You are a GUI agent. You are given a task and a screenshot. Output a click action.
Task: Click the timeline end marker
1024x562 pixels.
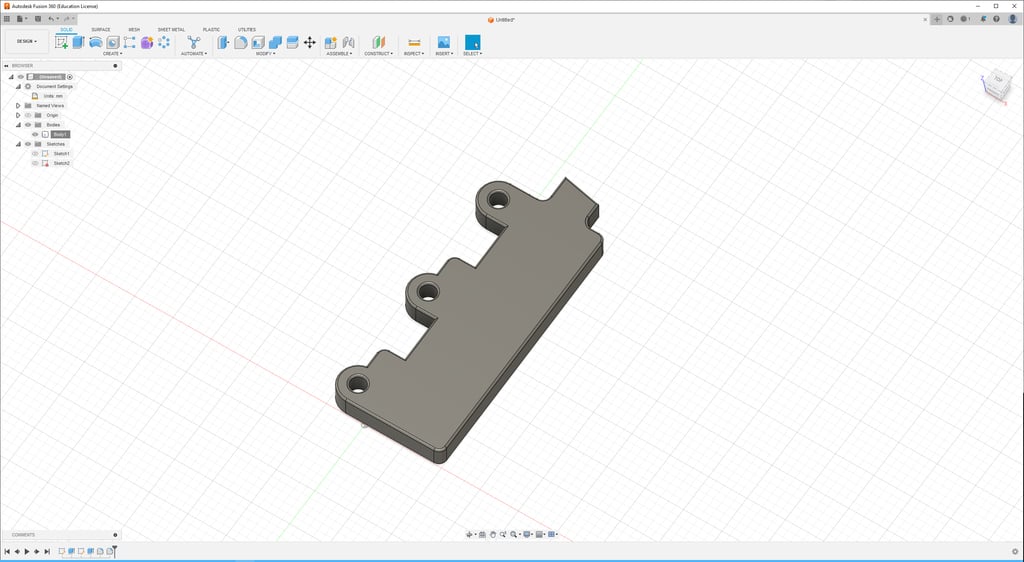click(x=115, y=551)
